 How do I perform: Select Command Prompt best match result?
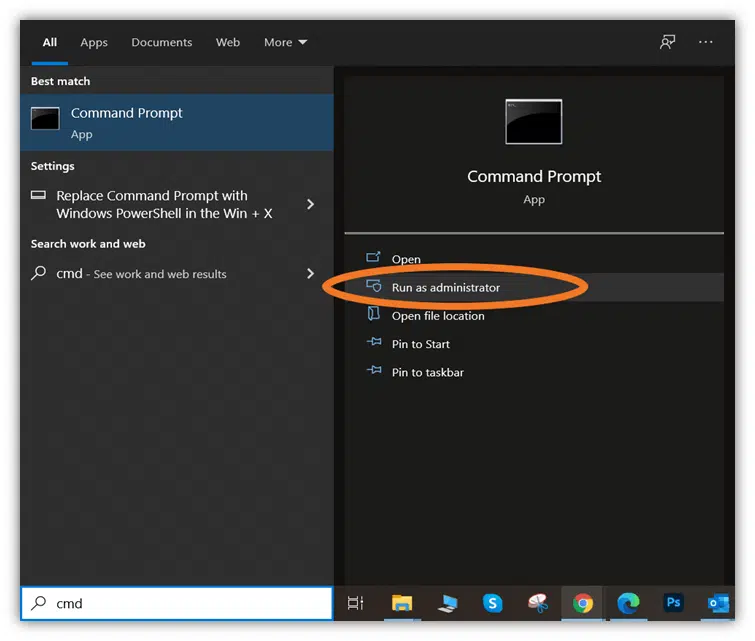(x=177, y=122)
